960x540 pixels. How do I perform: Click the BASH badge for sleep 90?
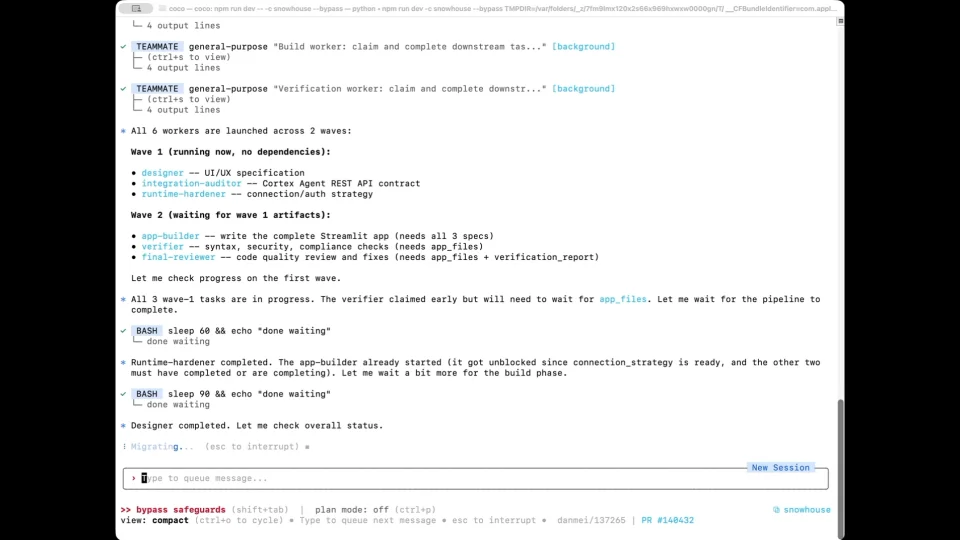[x=146, y=394]
